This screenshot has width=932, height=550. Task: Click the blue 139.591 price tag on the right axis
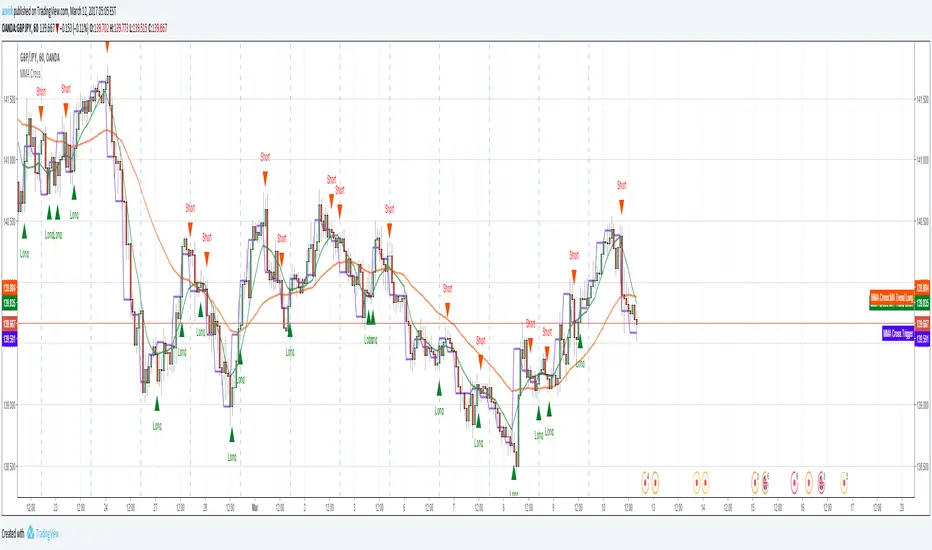(x=922, y=339)
